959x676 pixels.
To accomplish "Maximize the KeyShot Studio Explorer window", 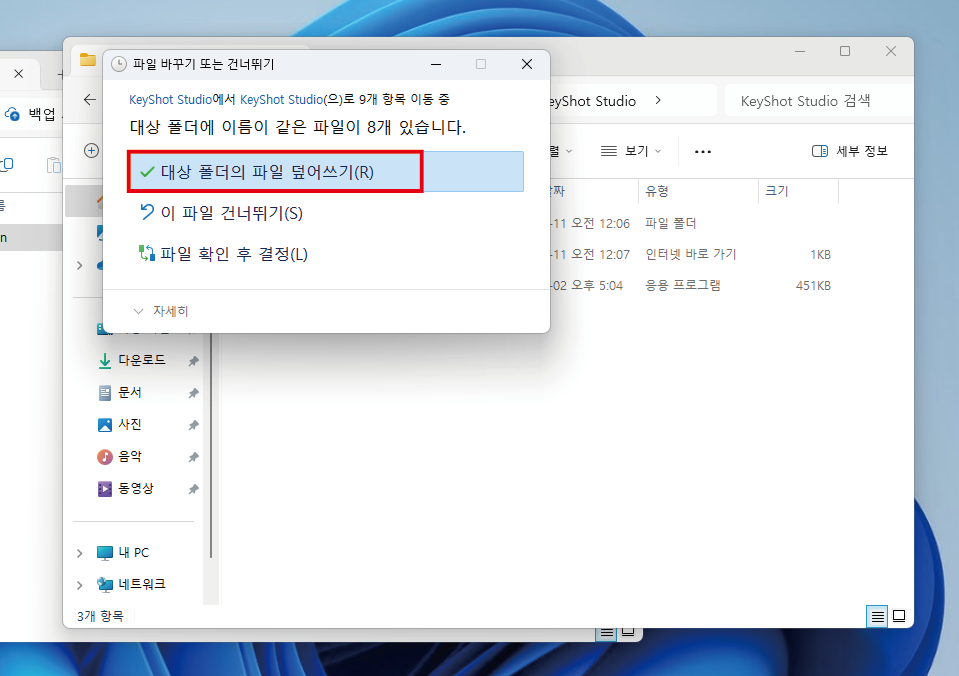I will [x=845, y=51].
